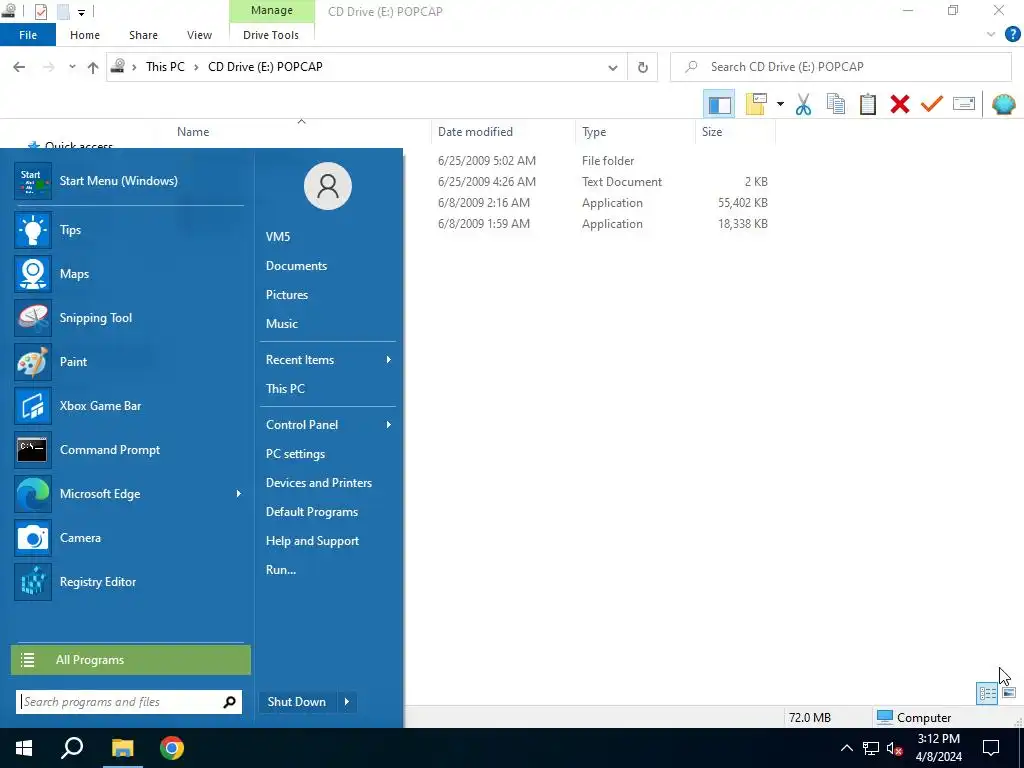The image size is (1024, 768).
Task: Open taskbar notification center icon
Action: point(991,748)
